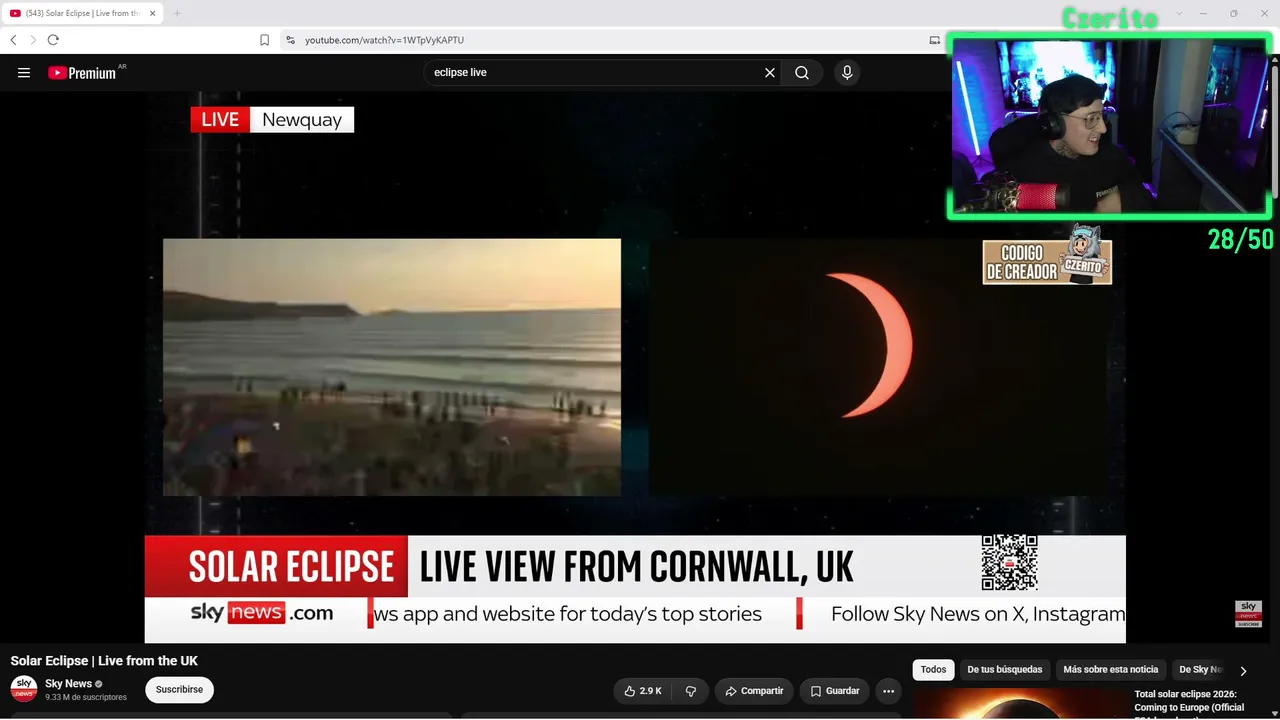Click the video title Solar Eclipse | Live from the UK
Screen dimensions: 1280x720
coord(104,661)
